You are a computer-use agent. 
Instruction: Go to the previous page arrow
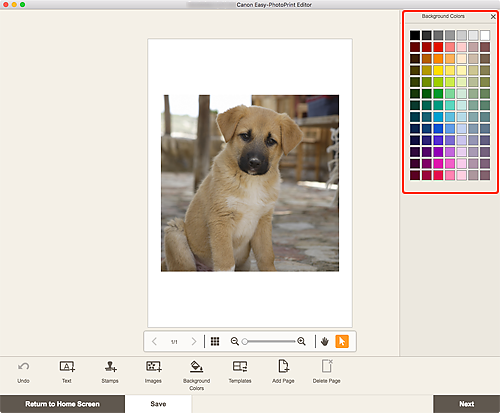(154, 341)
